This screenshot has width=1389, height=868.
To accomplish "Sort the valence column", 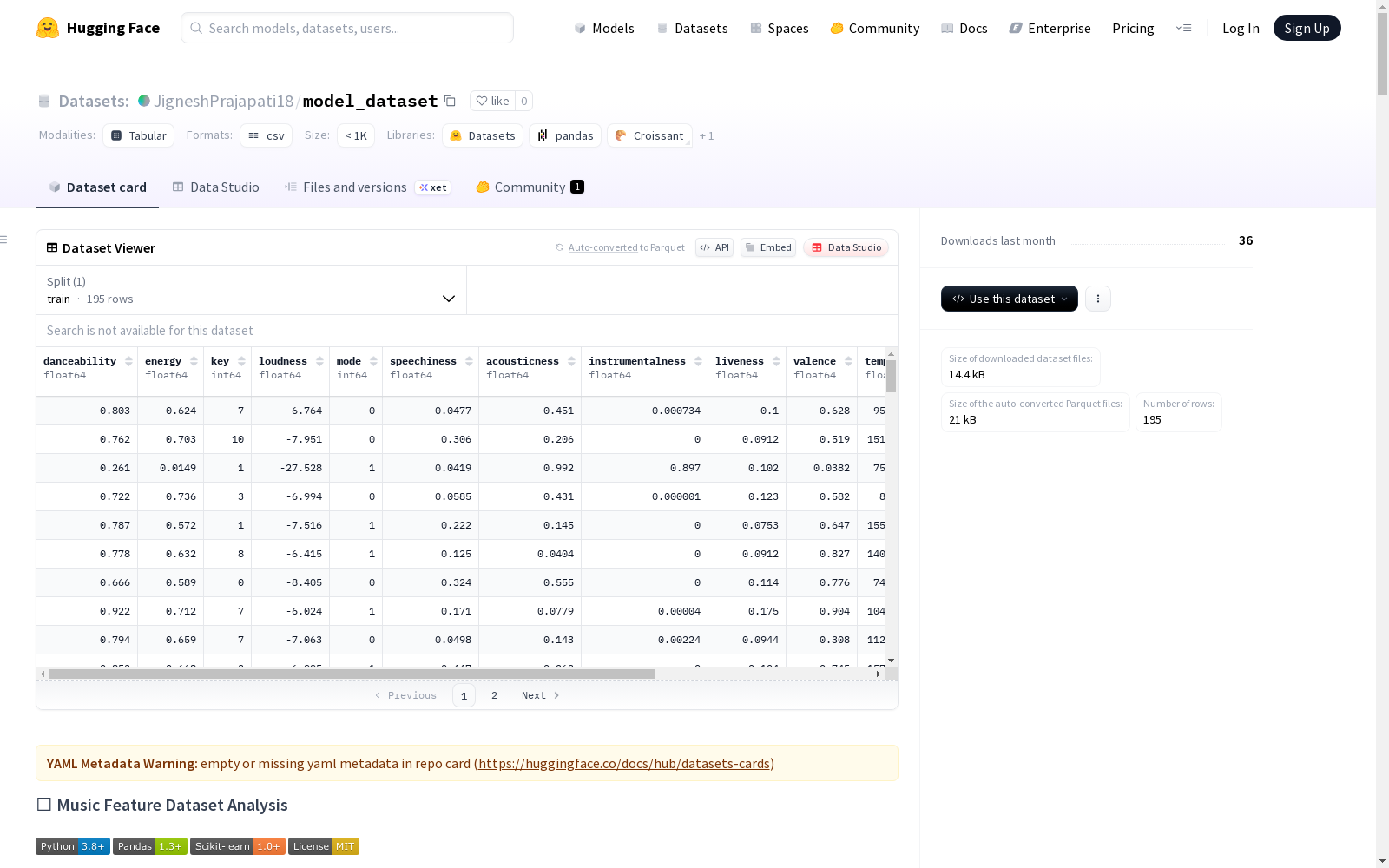I will (x=848, y=361).
